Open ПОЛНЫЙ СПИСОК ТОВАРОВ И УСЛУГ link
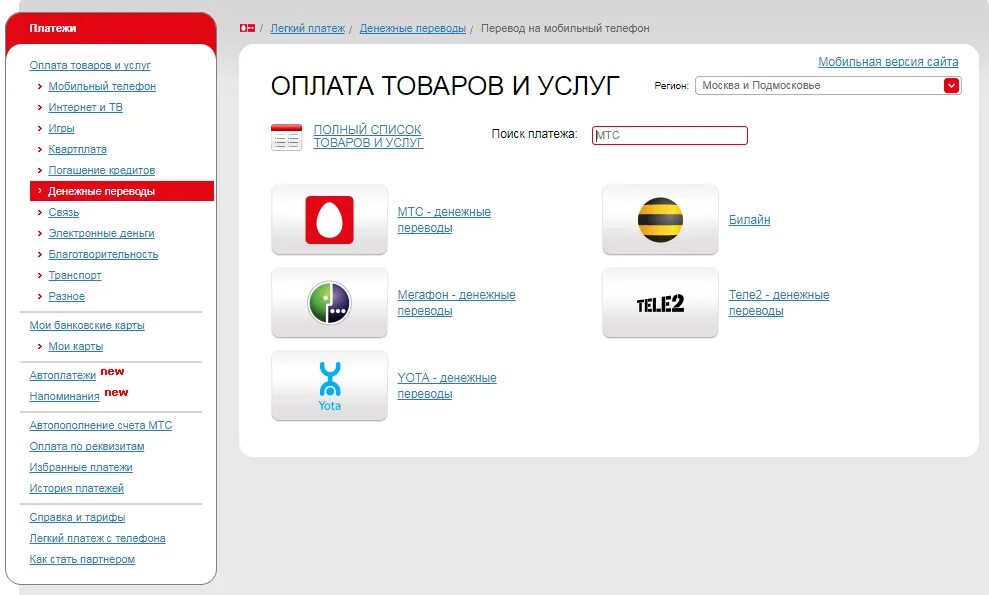The image size is (989, 595). [368, 136]
